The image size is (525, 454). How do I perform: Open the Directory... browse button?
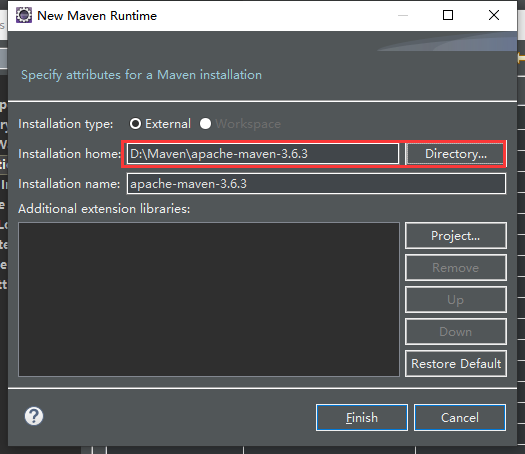click(x=455, y=154)
